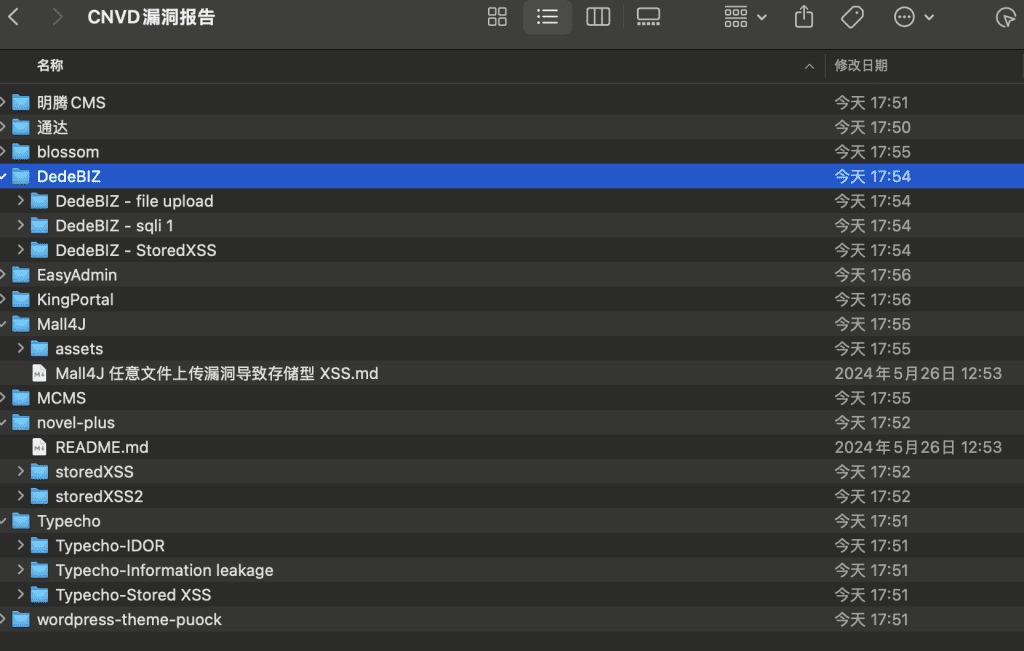Click the README.md markdown file icon
1024x651 pixels.
tap(39, 447)
